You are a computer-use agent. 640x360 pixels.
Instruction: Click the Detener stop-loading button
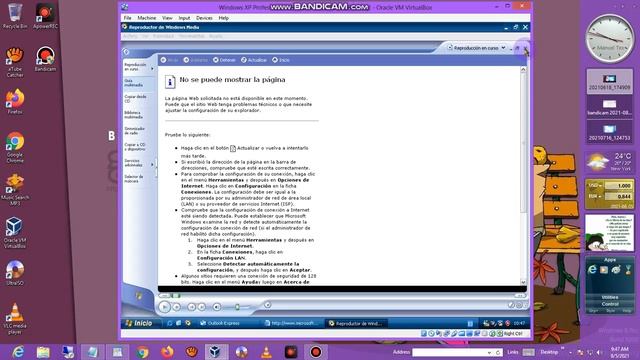coord(224,60)
